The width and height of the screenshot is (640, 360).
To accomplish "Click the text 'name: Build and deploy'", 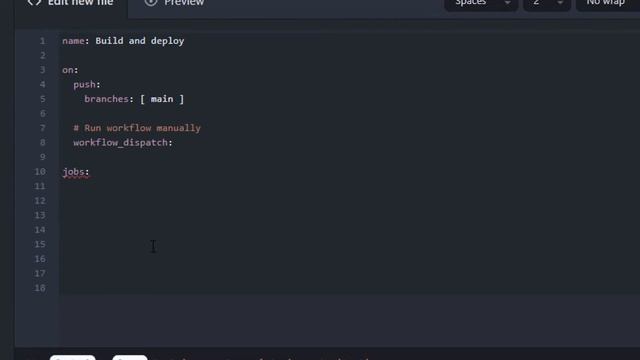I will coord(123,41).
